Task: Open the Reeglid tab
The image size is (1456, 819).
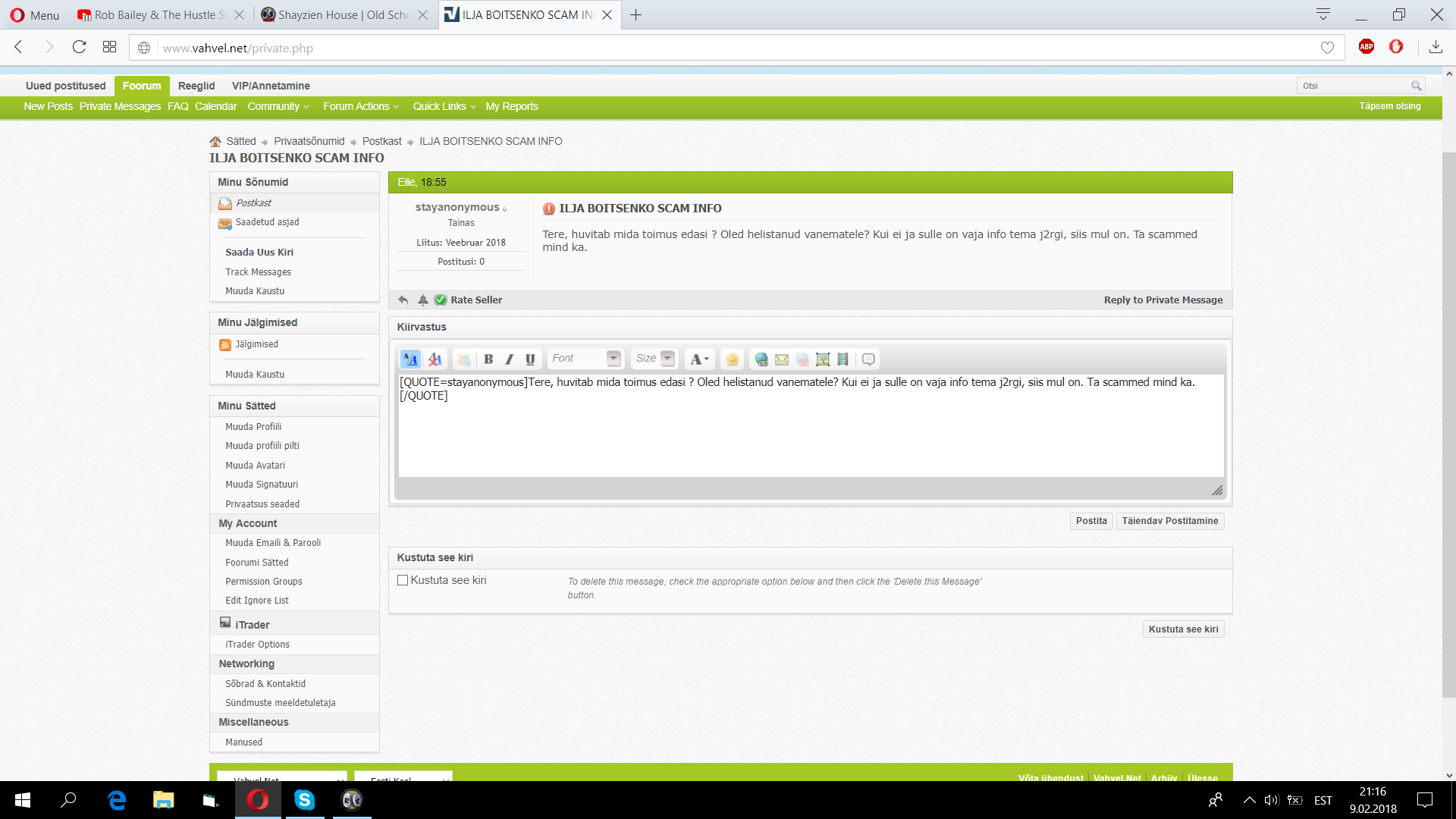Action: pyautogui.click(x=196, y=86)
